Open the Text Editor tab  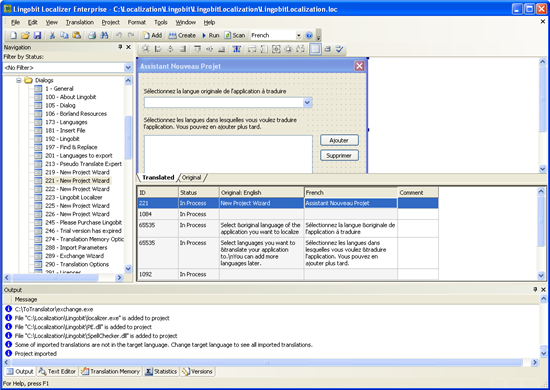coord(58,371)
